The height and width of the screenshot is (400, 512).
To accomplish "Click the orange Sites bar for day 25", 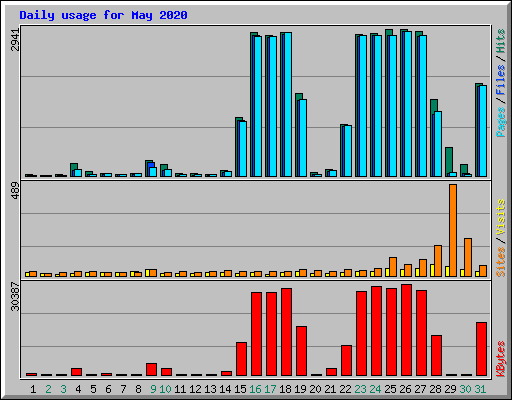I will click(x=393, y=267).
